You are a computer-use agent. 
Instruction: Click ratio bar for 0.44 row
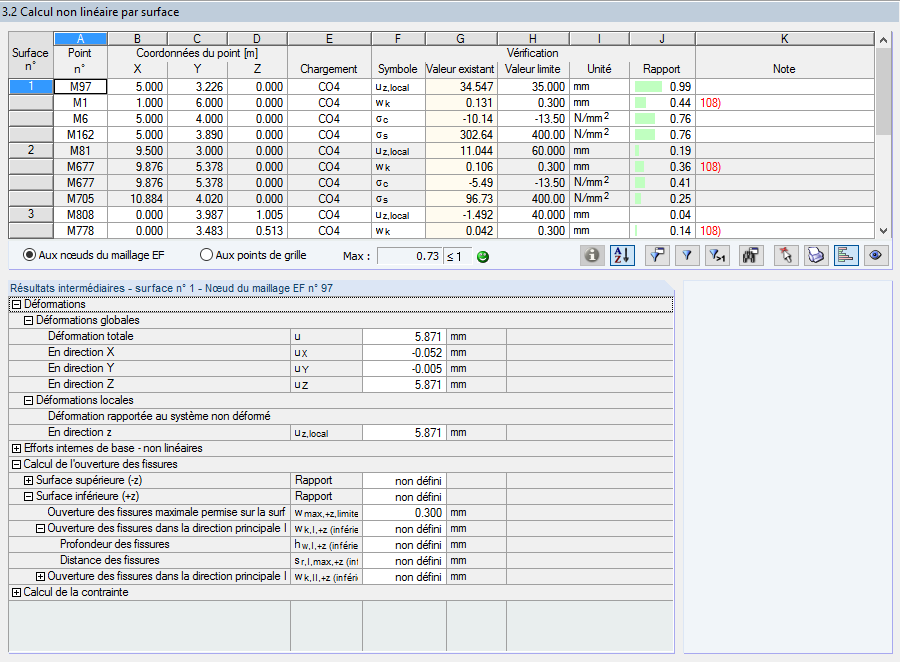[641, 103]
